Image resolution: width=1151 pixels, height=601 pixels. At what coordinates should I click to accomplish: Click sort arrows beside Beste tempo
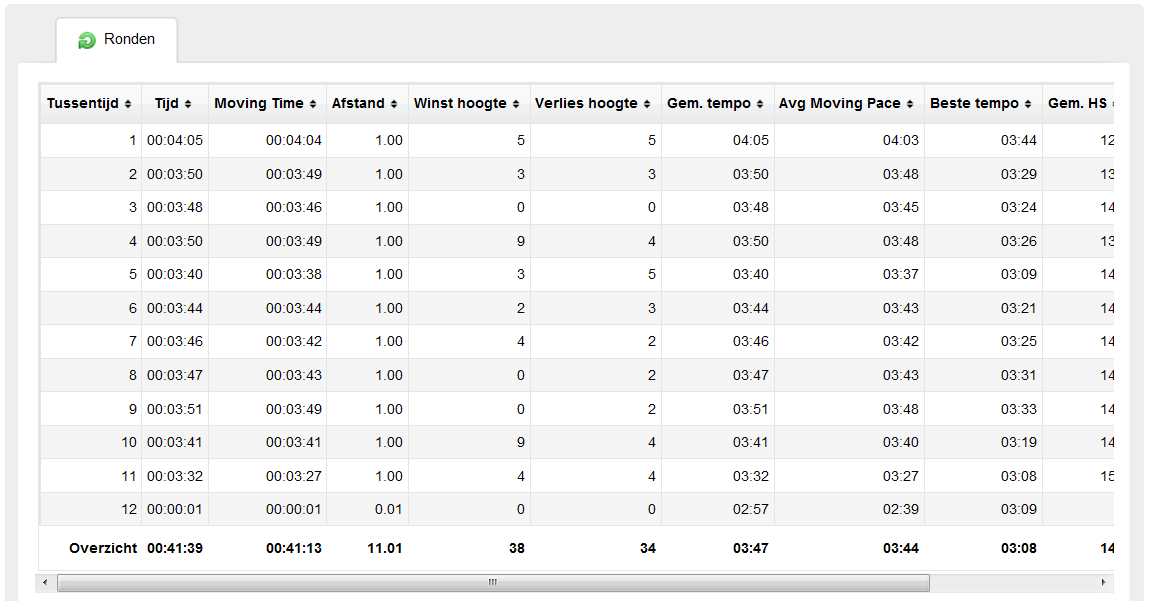[x=1028, y=104]
